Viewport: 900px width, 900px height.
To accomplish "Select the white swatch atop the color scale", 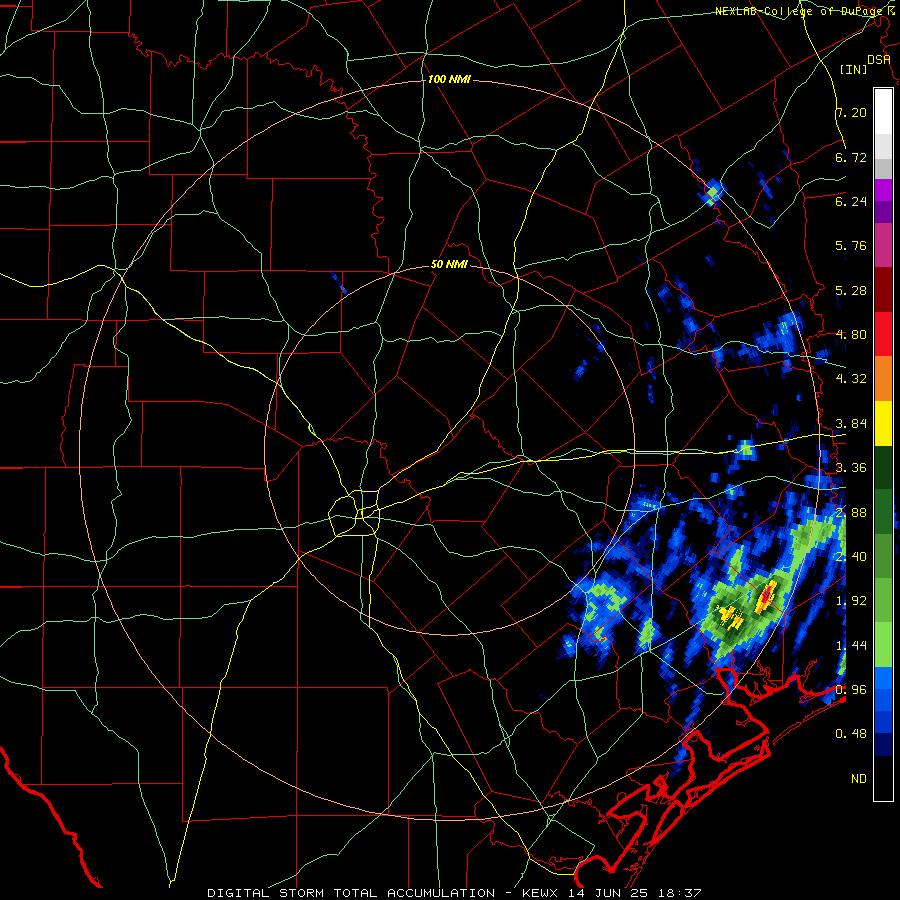I will point(883,111).
